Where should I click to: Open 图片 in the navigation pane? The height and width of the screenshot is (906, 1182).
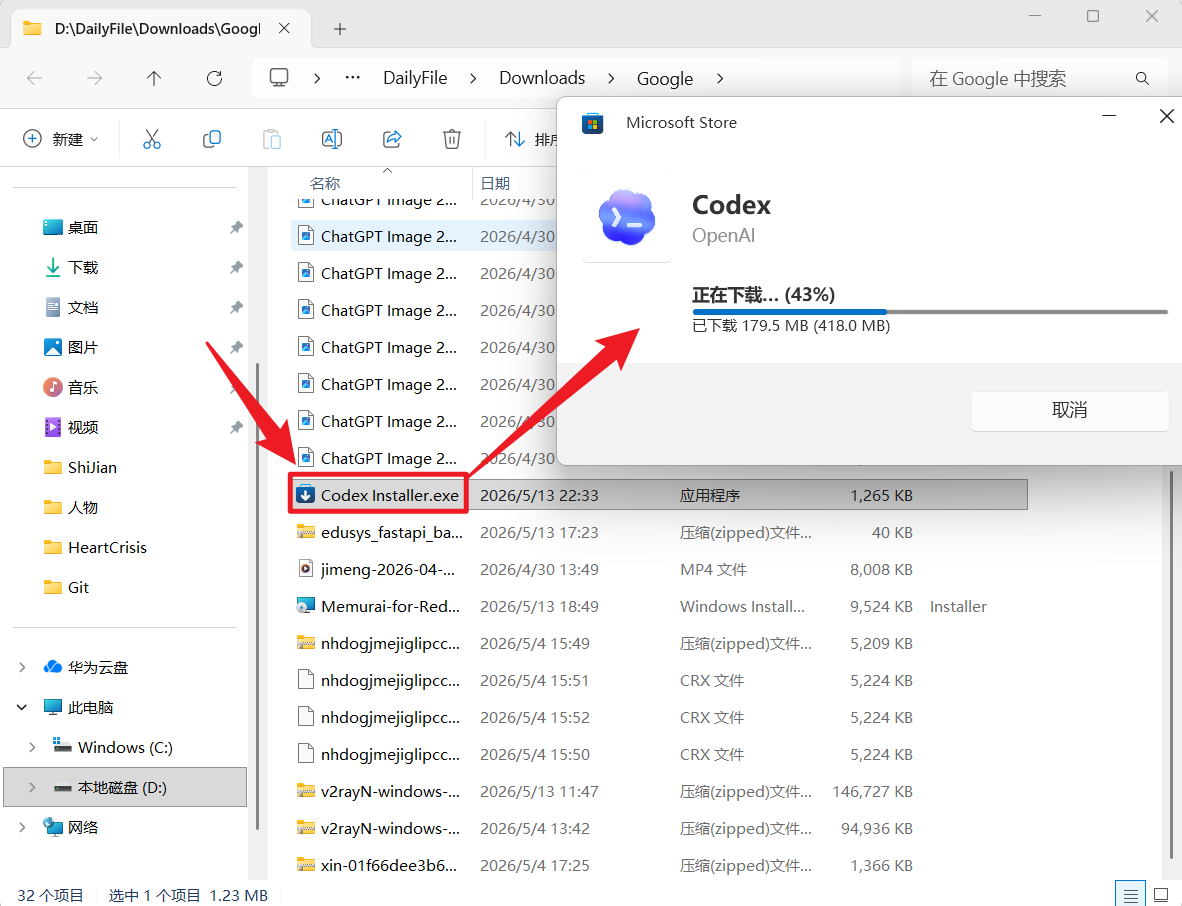(x=82, y=347)
